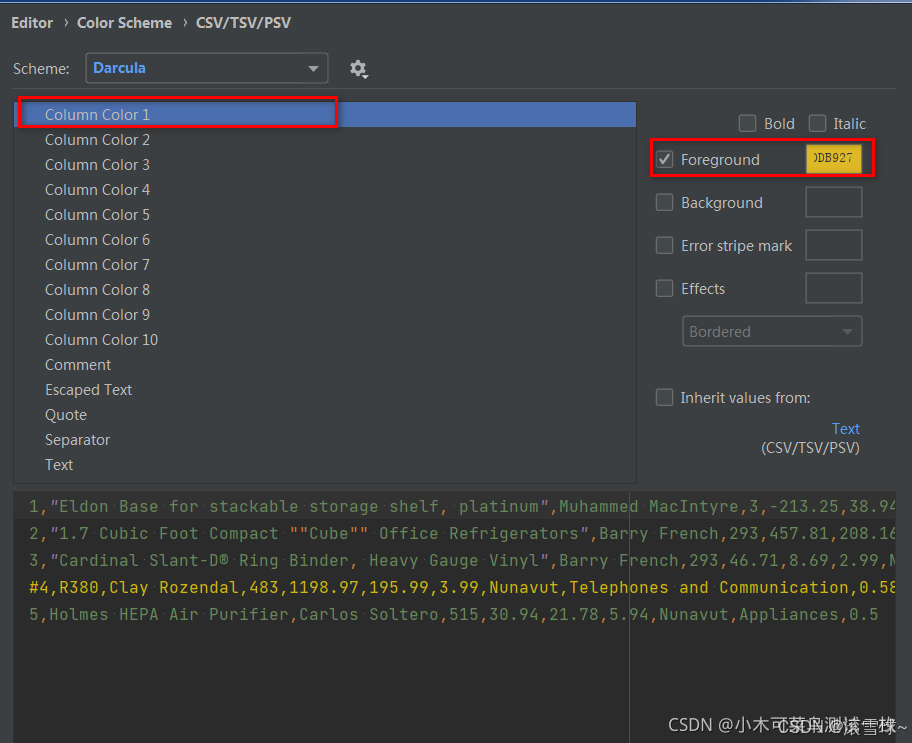
Task: Uncheck the Foreground checkbox
Action: point(664,159)
